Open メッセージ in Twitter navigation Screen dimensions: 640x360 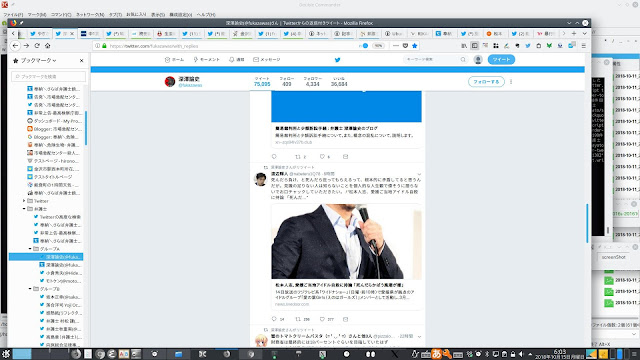click(267, 60)
